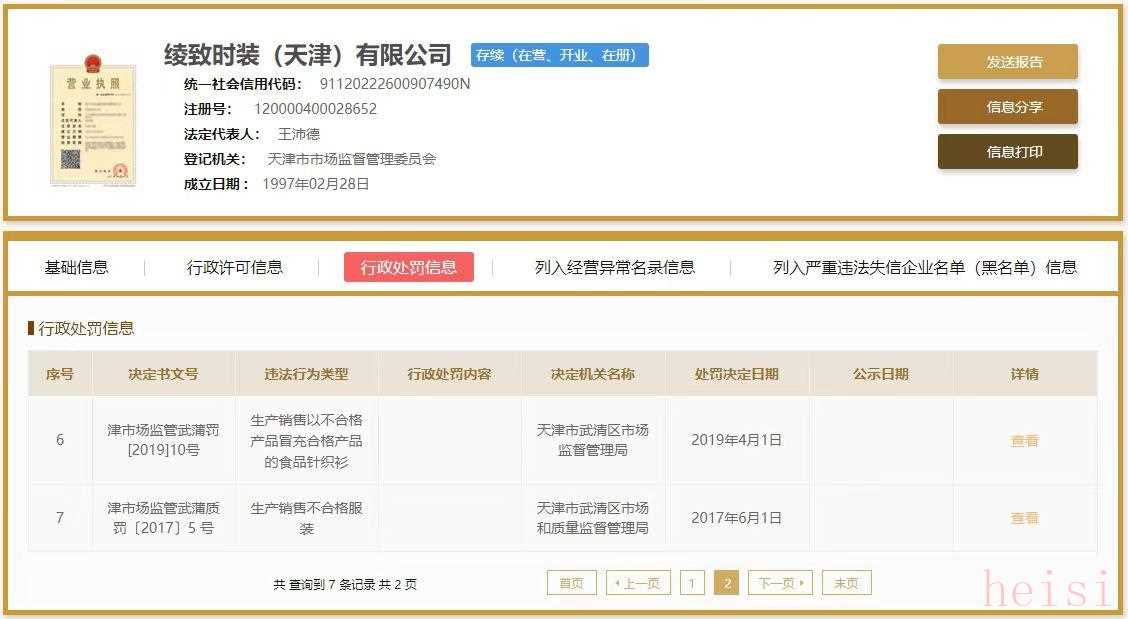Viewport: 1128px width, 619px height.
Task: Click the 存续（在营、开业、在册）status badge
Action: click(559, 55)
